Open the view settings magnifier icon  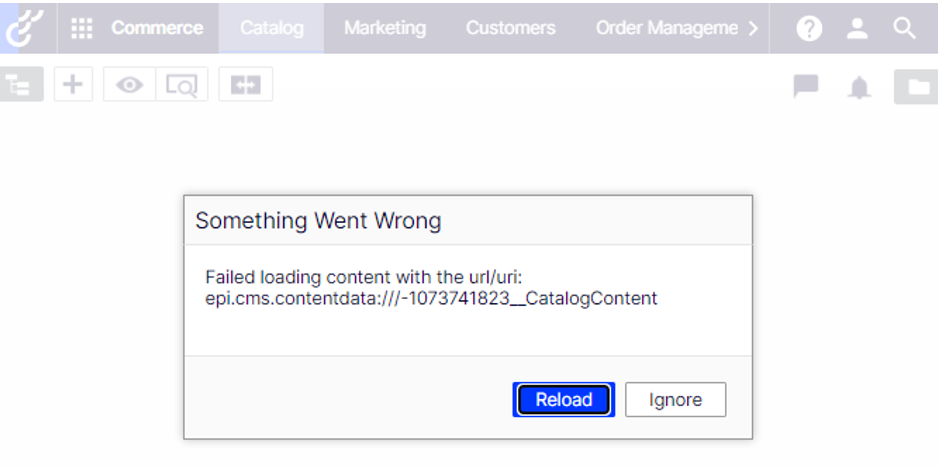(181, 85)
